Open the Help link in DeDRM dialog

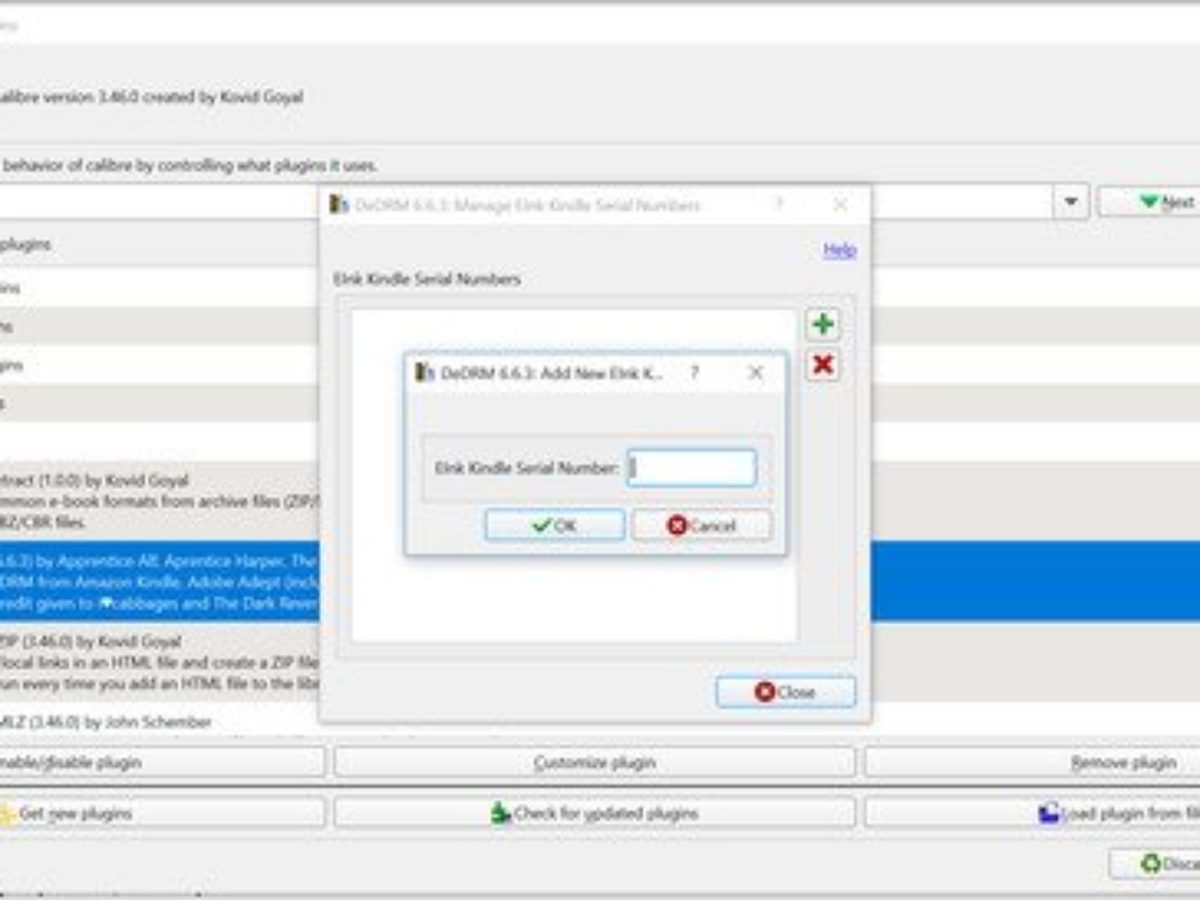[840, 250]
